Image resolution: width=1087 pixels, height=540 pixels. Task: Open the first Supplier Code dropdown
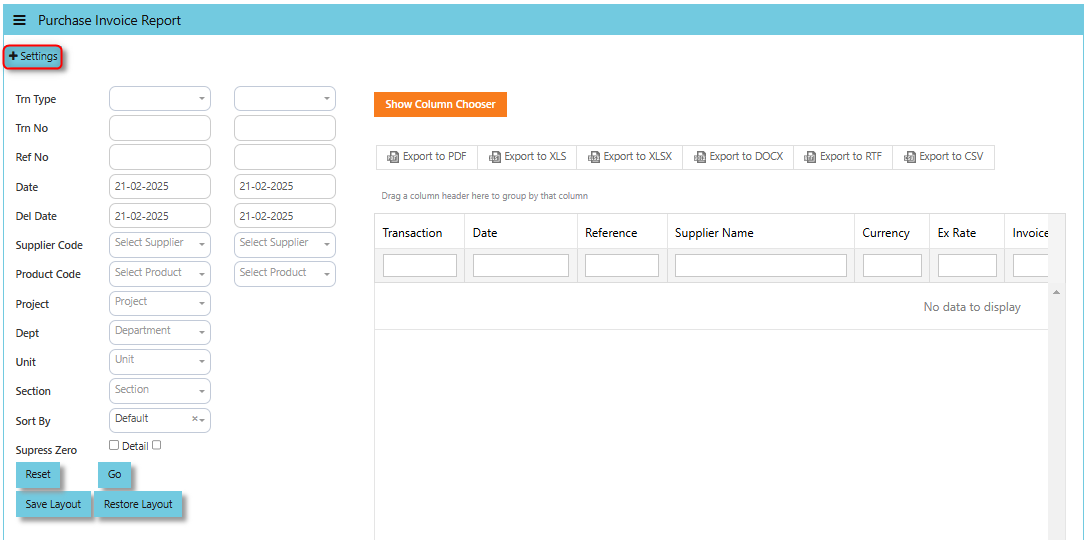(x=160, y=245)
